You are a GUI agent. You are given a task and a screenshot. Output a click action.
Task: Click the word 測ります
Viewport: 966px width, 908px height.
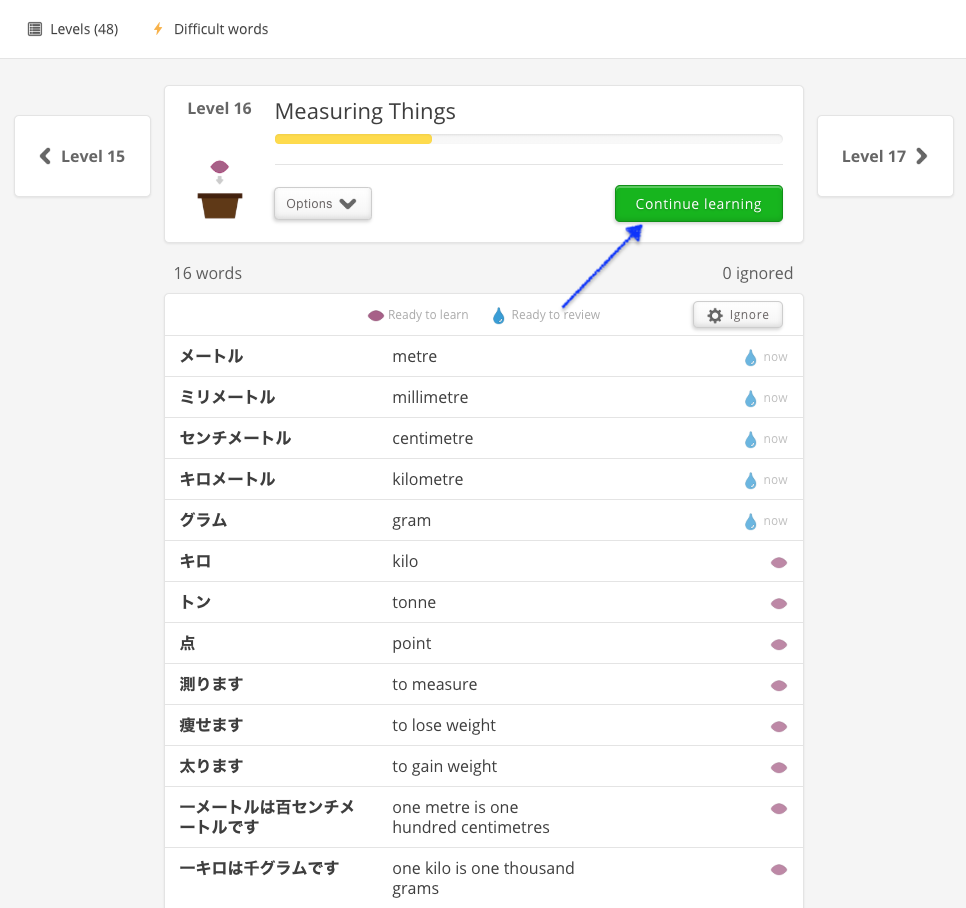211,684
